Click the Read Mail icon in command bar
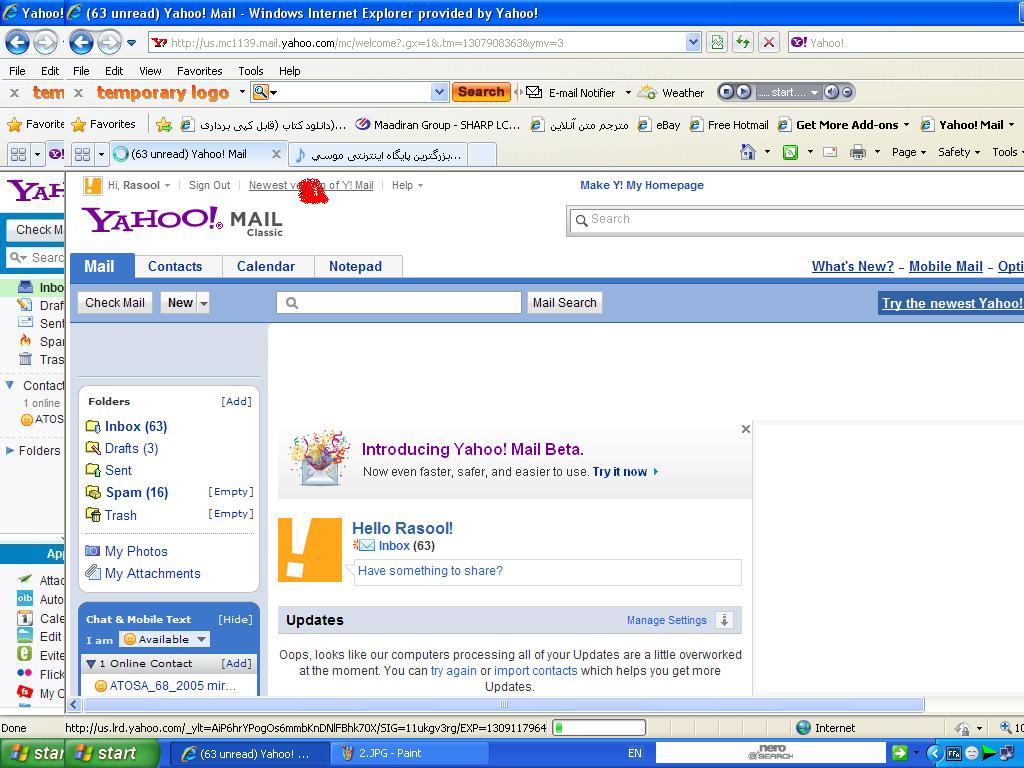The height and width of the screenshot is (768, 1024). click(830, 153)
